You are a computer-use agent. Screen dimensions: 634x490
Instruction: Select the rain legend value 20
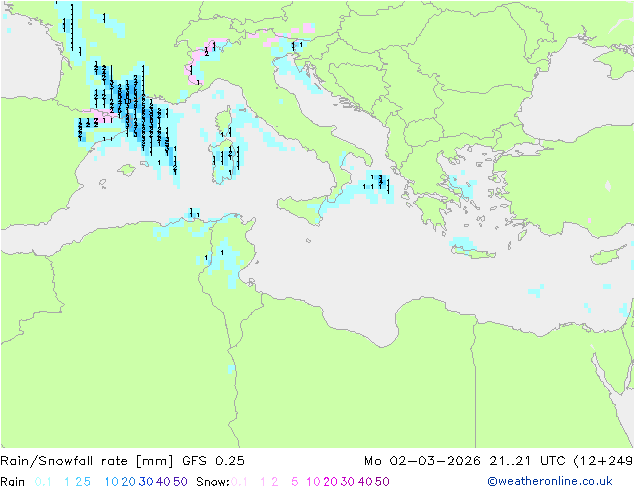(128, 482)
